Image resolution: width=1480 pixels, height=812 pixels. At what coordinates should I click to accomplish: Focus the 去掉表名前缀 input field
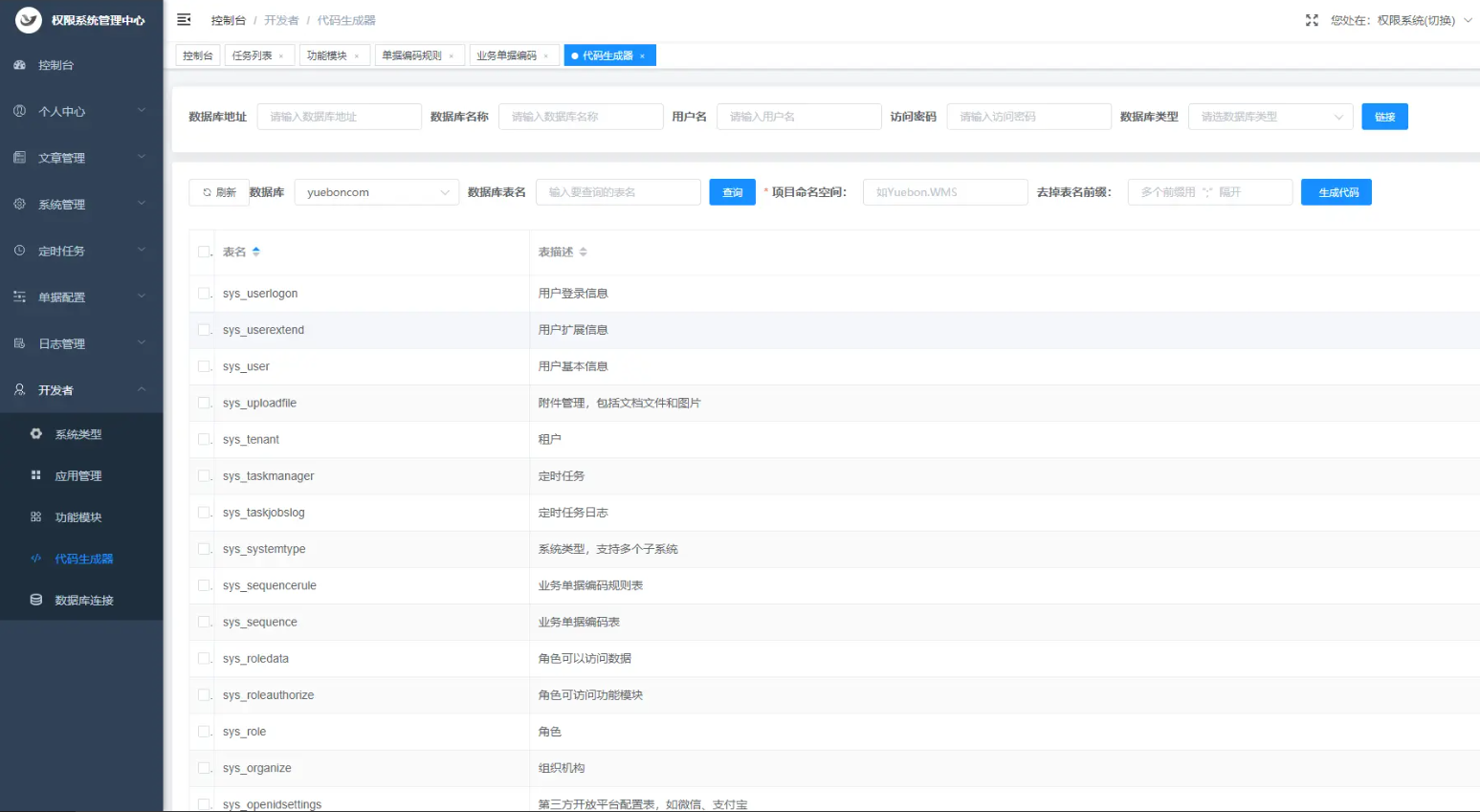pyautogui.click(x=1210, y=192)
